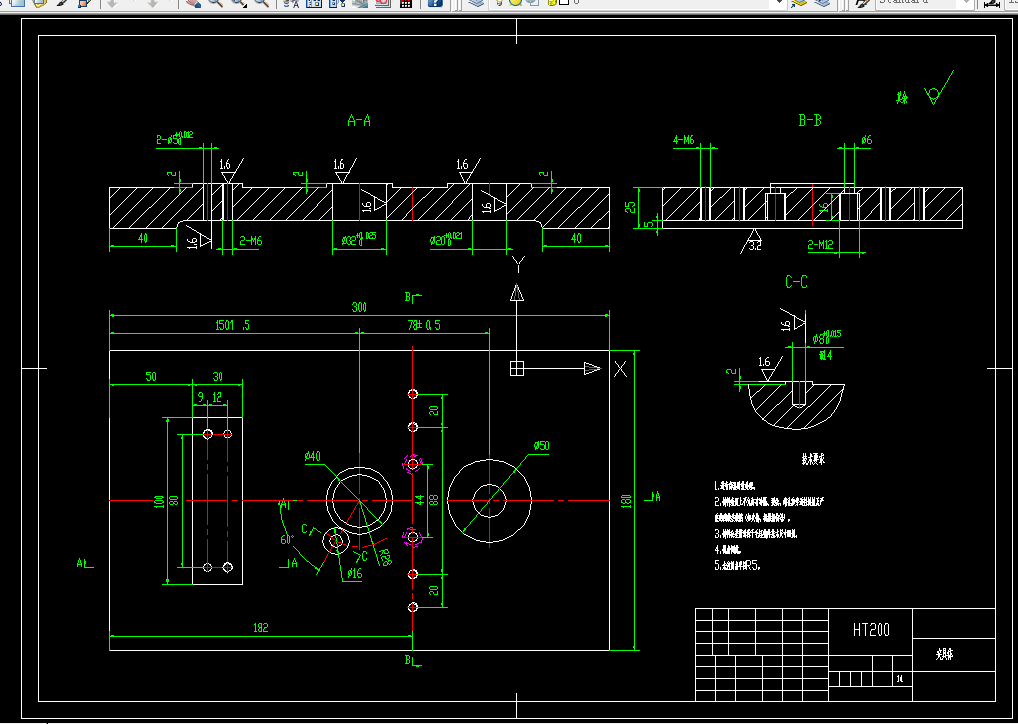Click the ø16 diameter label
Screen dimensions: 1018x724
(354, 573)
